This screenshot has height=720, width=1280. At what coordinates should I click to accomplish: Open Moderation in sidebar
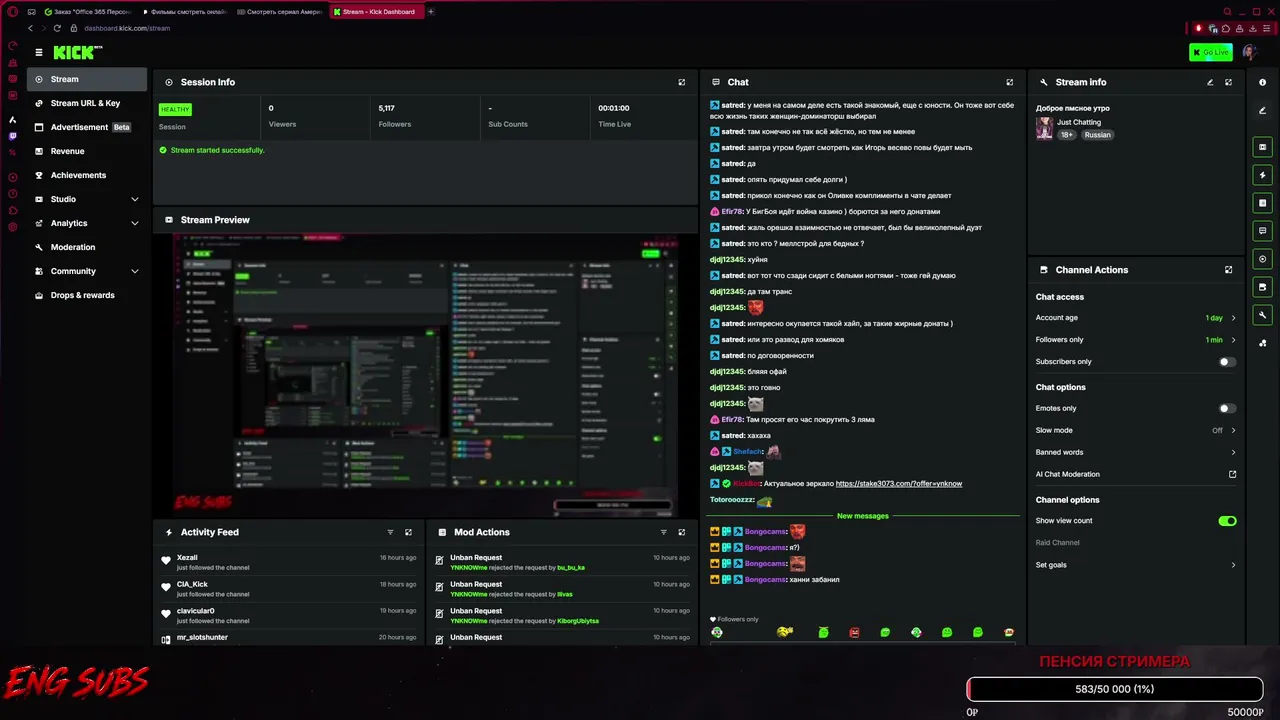(x=87, y=247)
